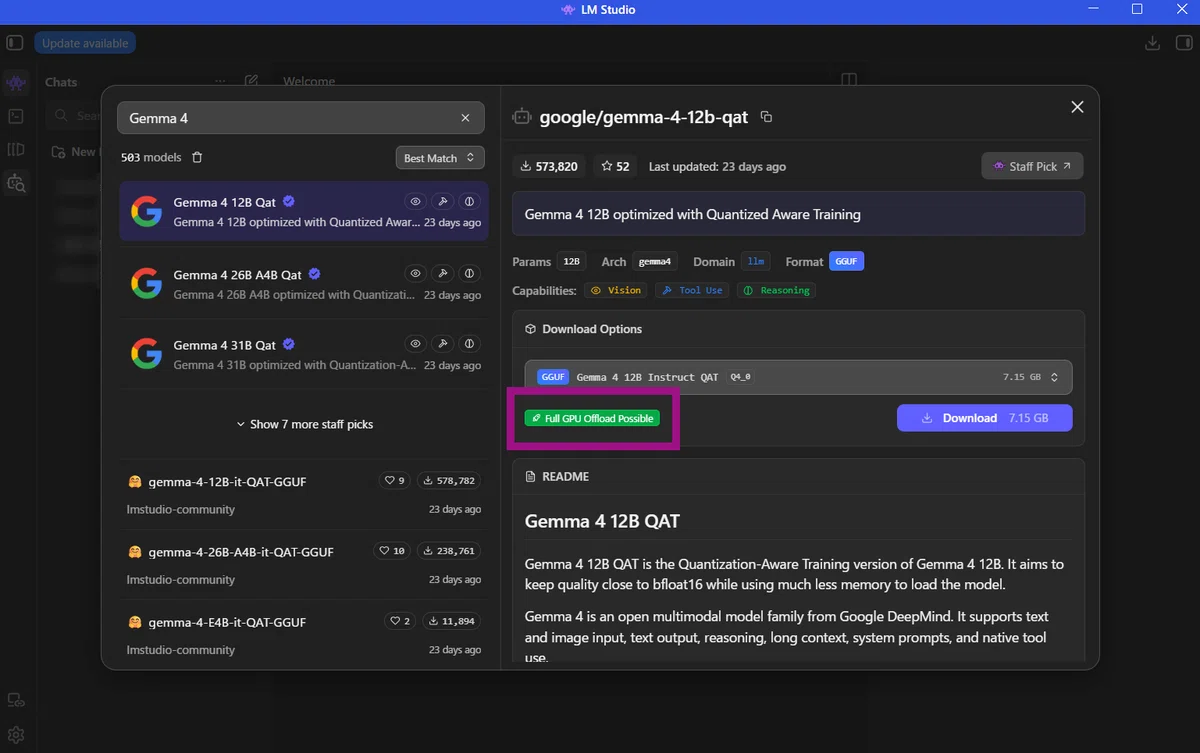This screenshot has height=753, width=1200.
Task: Open the Developer view in the left sidebar
Action: click(16, 116)
